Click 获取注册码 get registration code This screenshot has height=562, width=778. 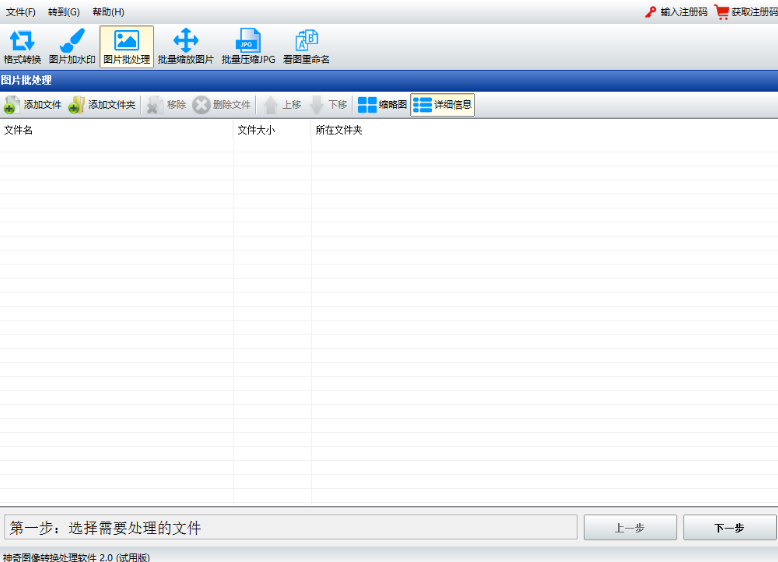pyautogui.click(x=746, y=12)
